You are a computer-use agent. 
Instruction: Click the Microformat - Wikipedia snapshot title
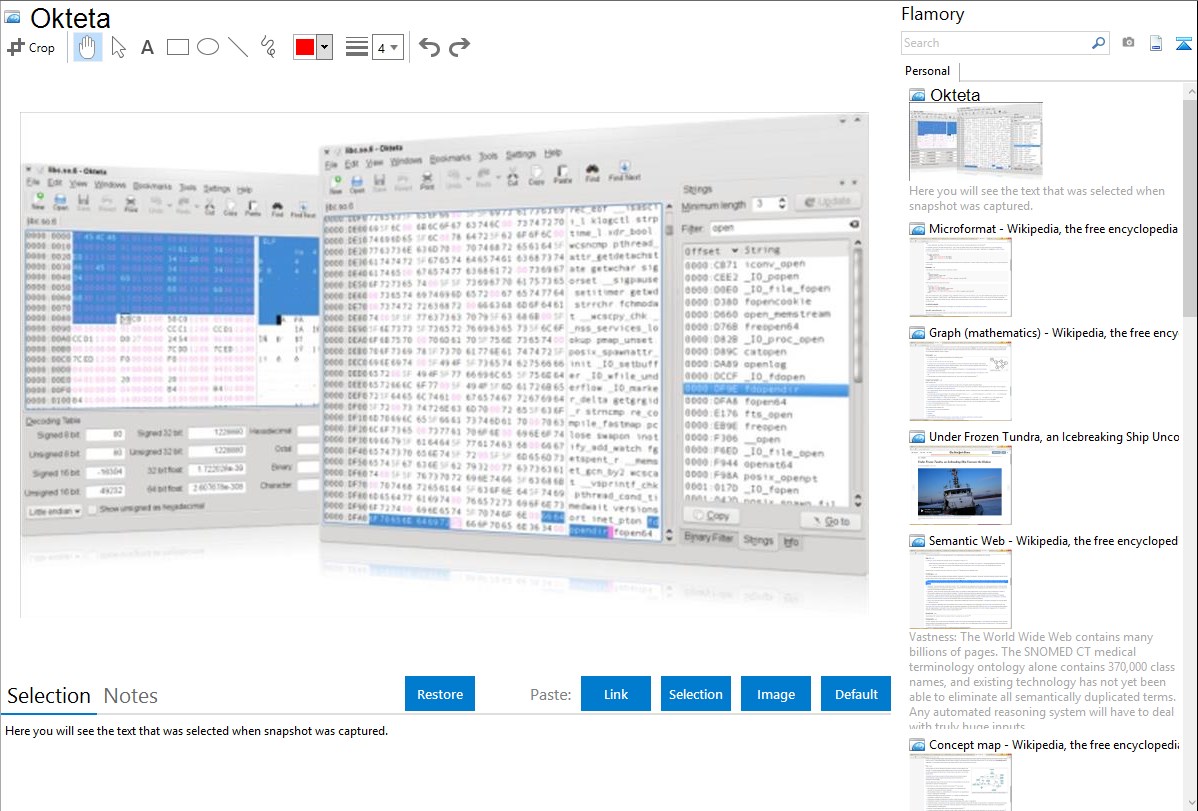click(1053, 229)
